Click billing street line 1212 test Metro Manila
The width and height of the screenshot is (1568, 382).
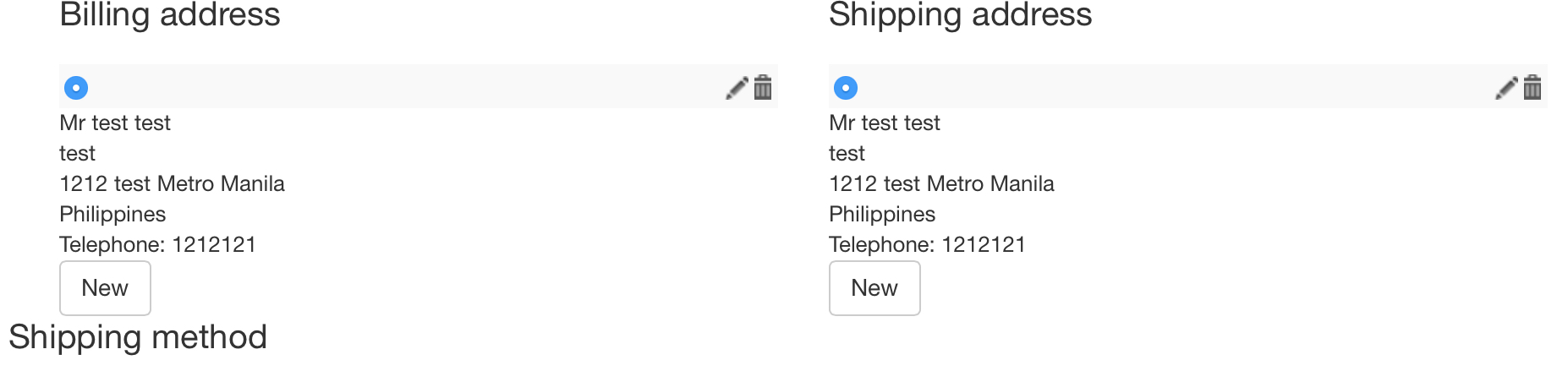(172, 184)
